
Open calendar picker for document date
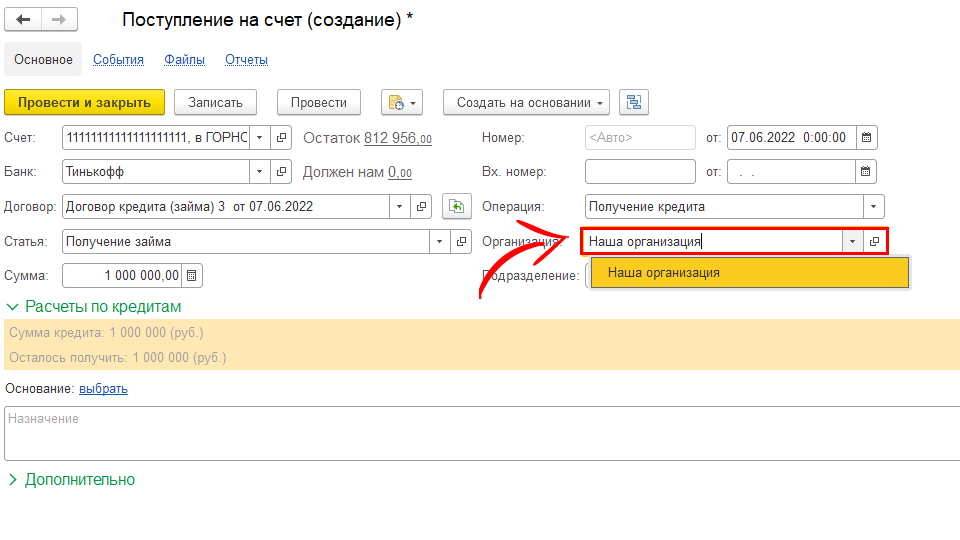tap(866, 138)
